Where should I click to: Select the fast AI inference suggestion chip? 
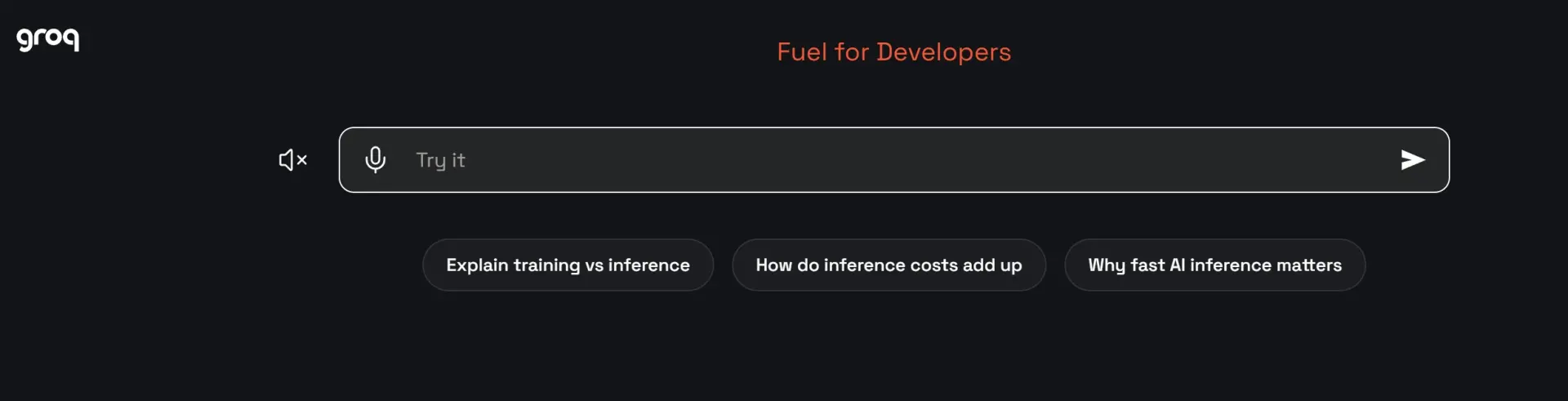[1214, 265]
